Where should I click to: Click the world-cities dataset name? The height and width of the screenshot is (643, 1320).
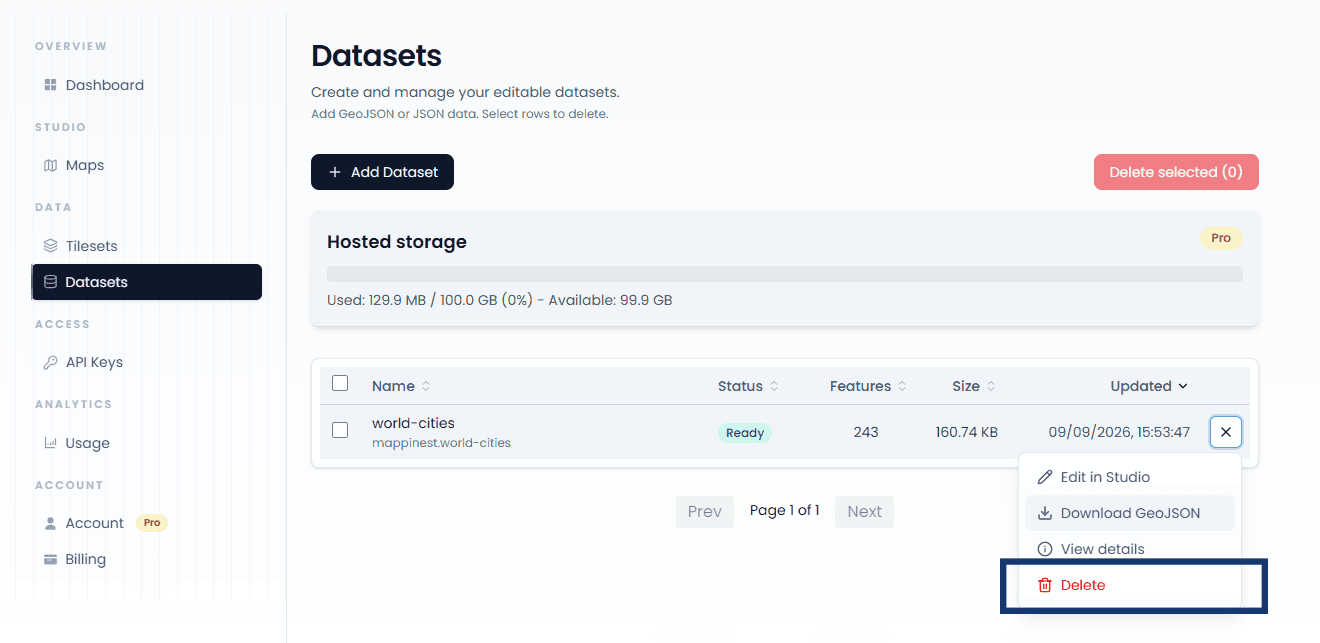click(413, 423)
